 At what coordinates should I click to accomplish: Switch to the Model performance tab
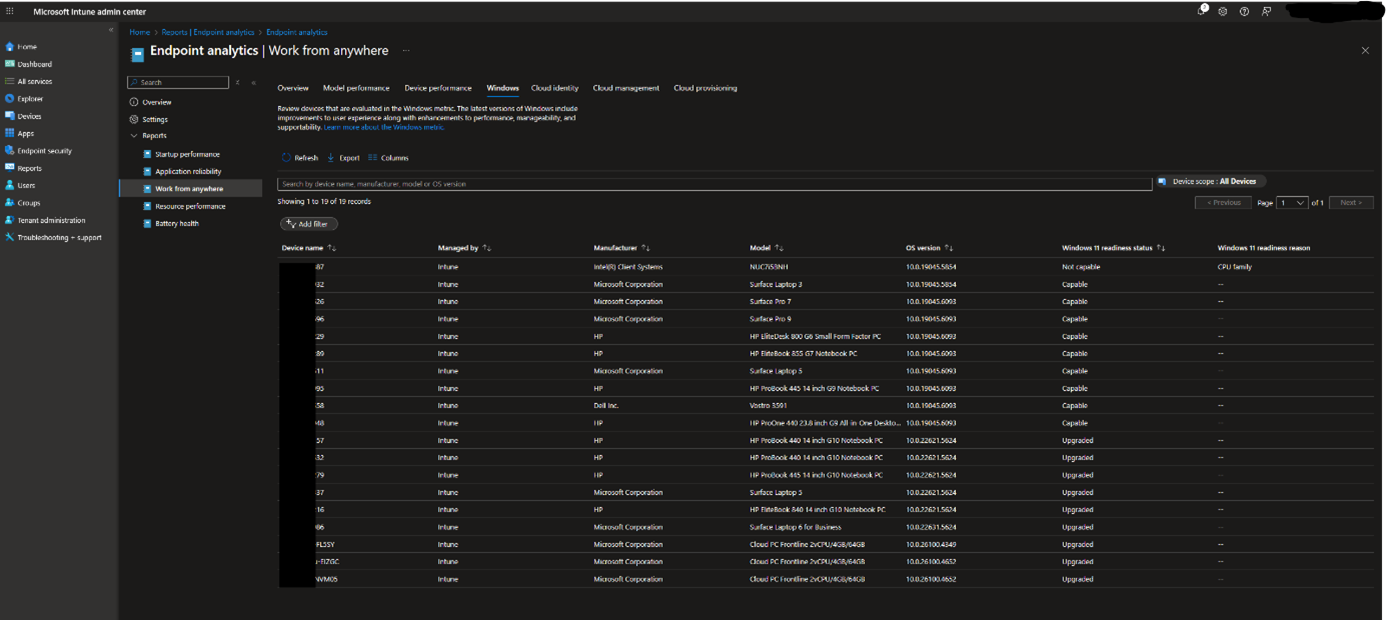(x=356, y=88)
